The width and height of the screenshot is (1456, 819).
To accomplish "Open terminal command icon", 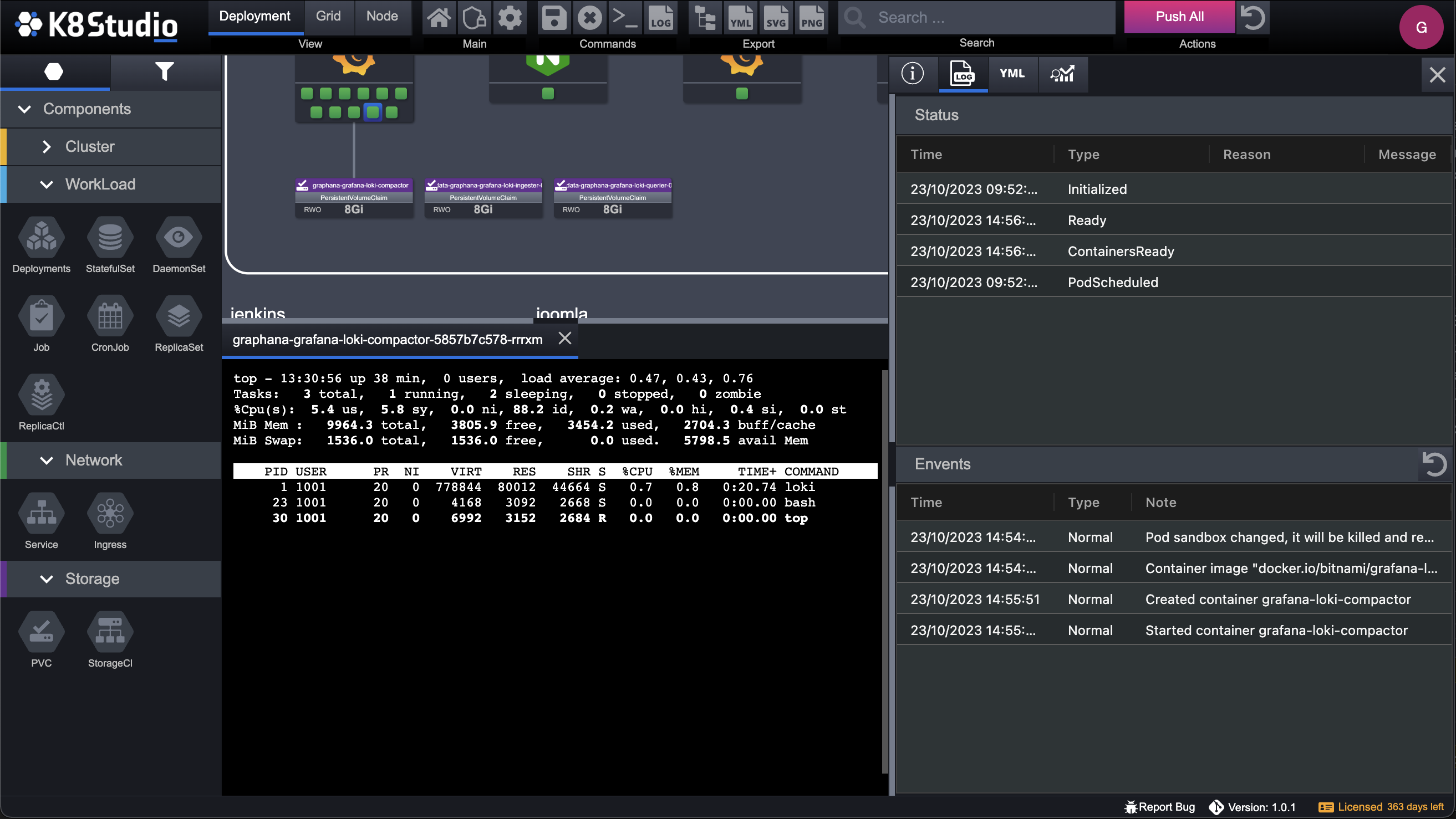I will (625, 18).
